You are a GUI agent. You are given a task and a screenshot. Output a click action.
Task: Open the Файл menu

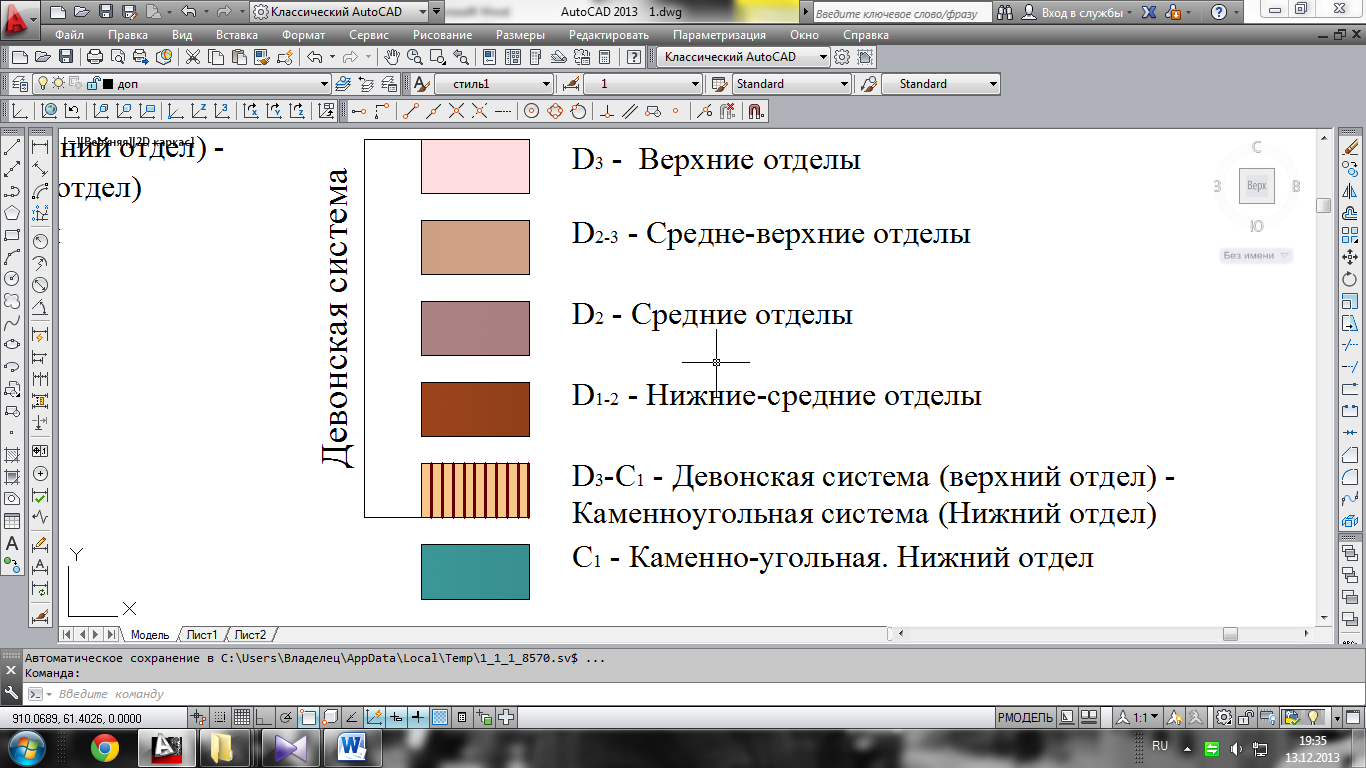tap(69, 35)
